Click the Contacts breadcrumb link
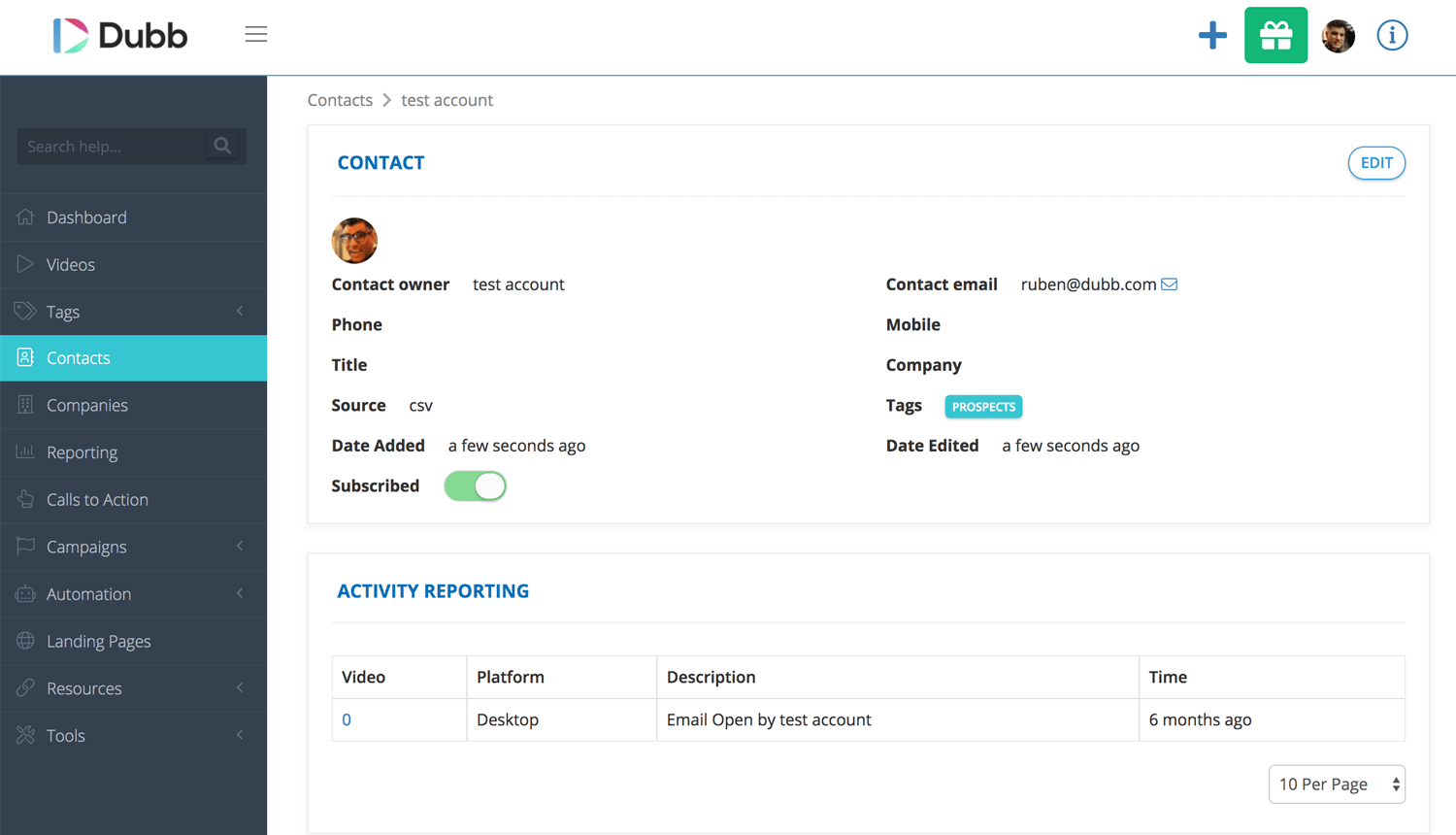 340,100
